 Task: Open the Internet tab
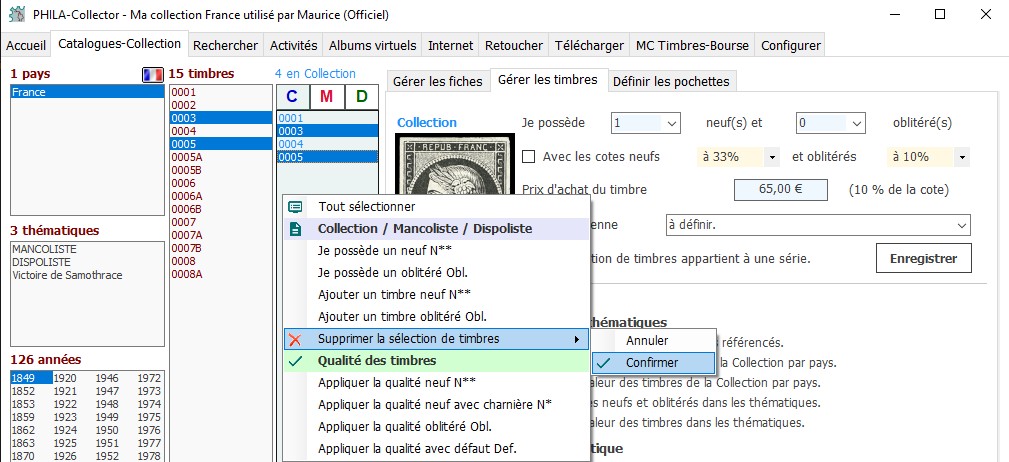(x=450, y=46)
